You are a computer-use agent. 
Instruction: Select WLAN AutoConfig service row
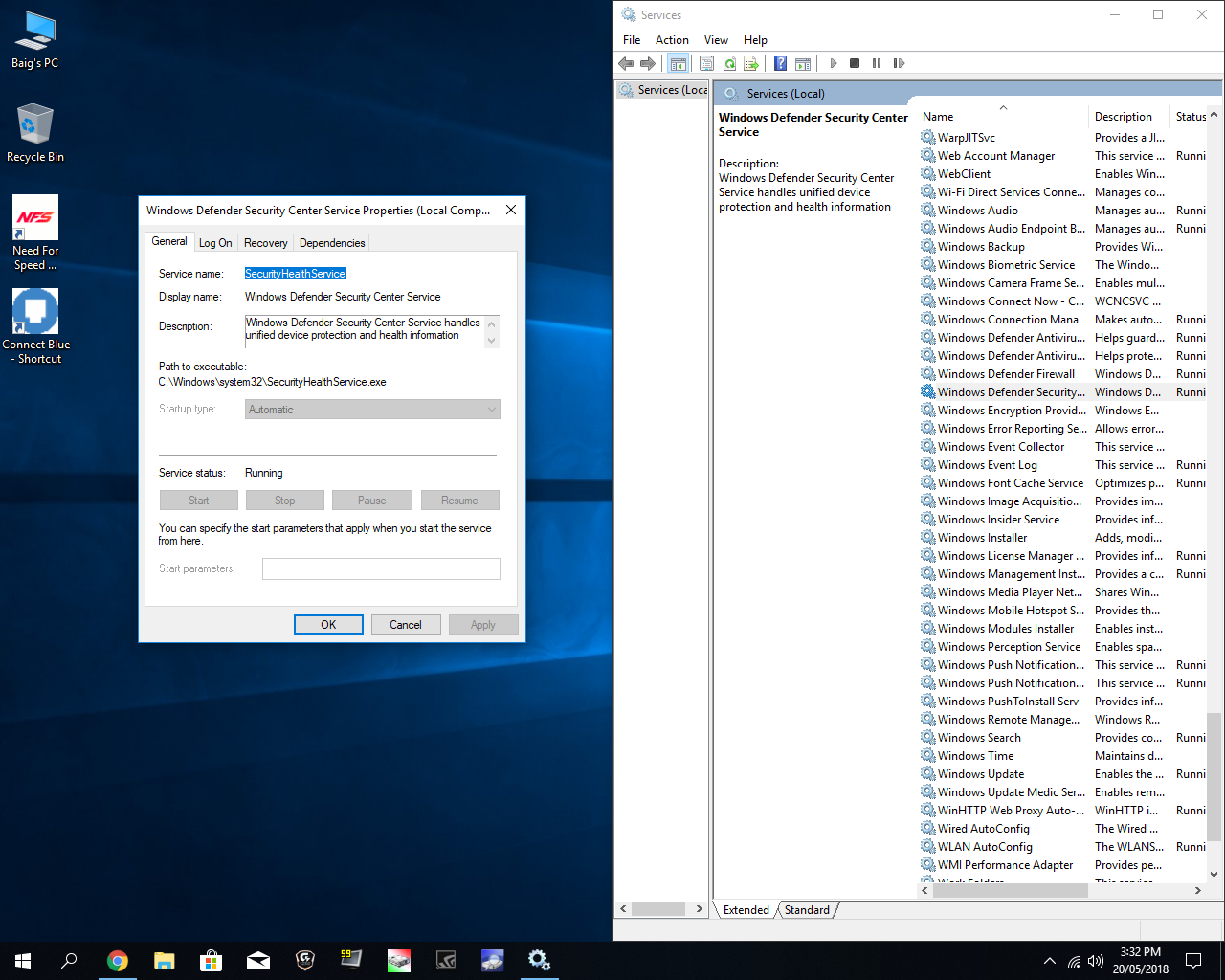tap(1062, 847)
